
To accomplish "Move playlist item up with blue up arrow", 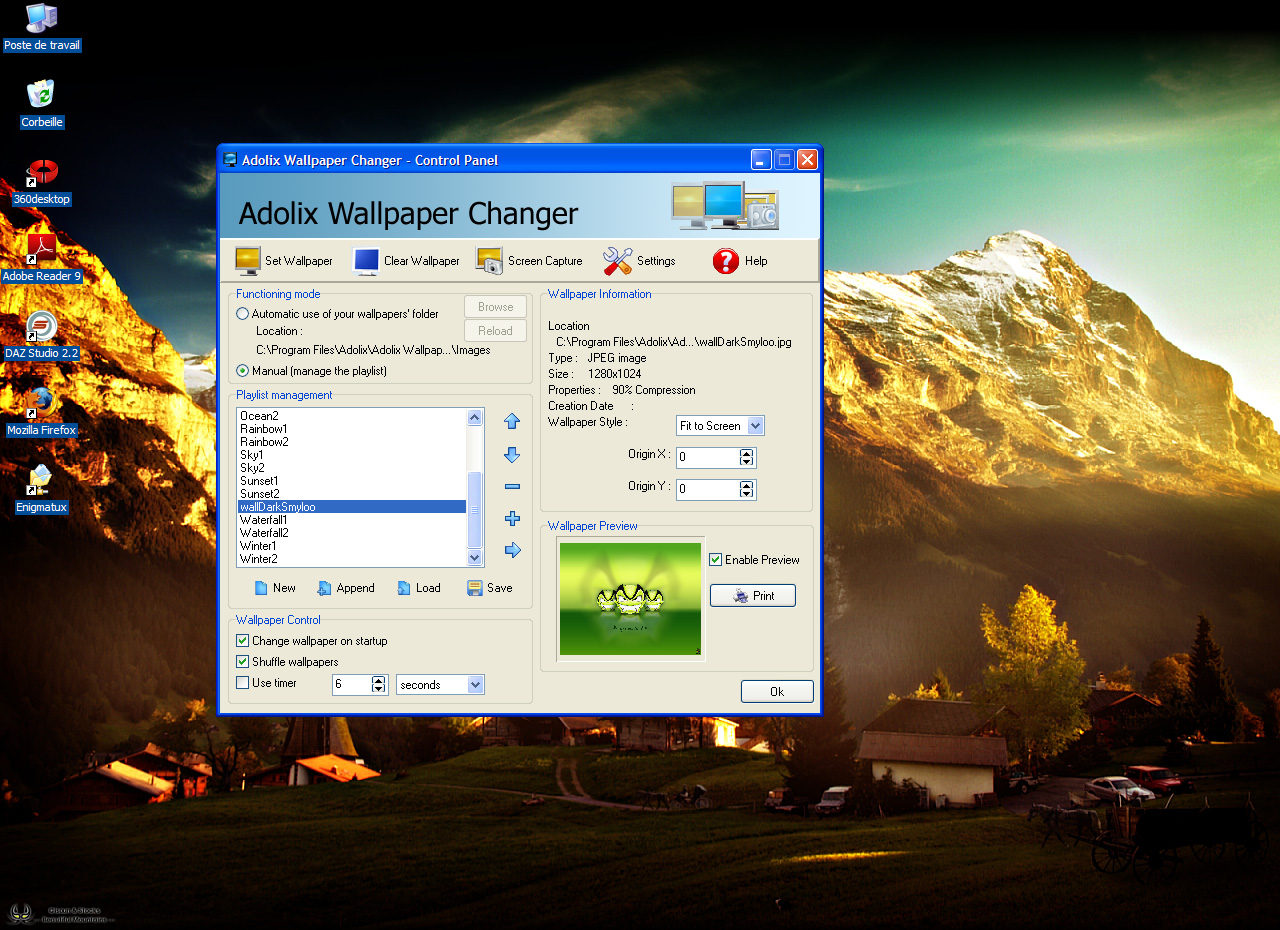I will coord(512,421).
